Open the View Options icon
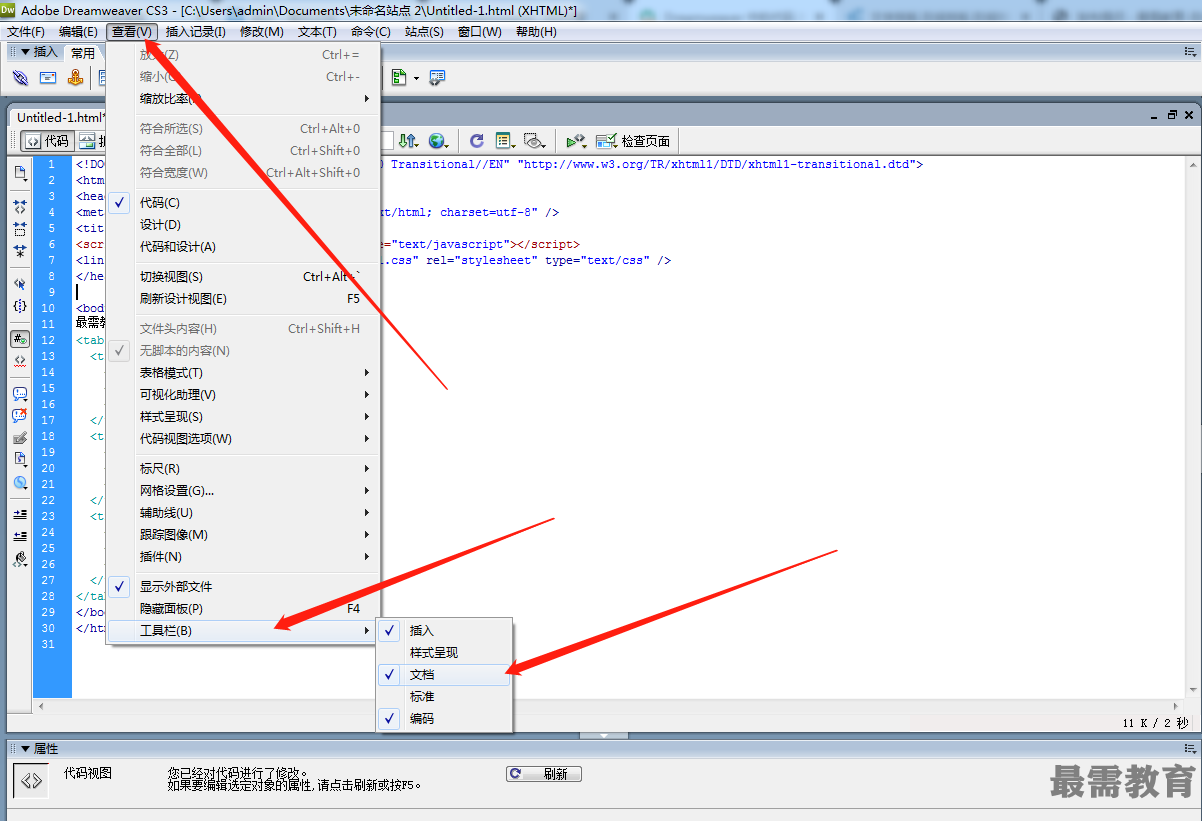This screenshot has height=821, width=1202. pos(505,141)
